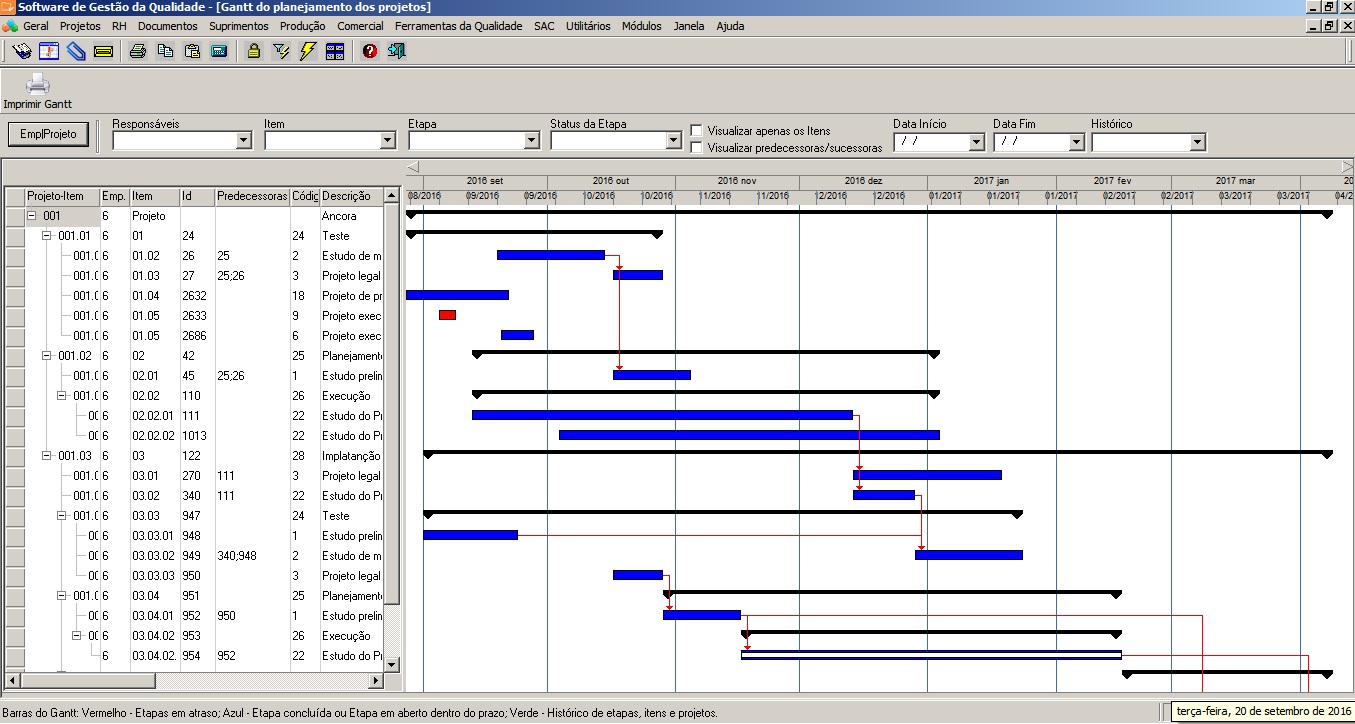Click the Id column header
This screenshot has width=1355, height=724.
point(196,196)
